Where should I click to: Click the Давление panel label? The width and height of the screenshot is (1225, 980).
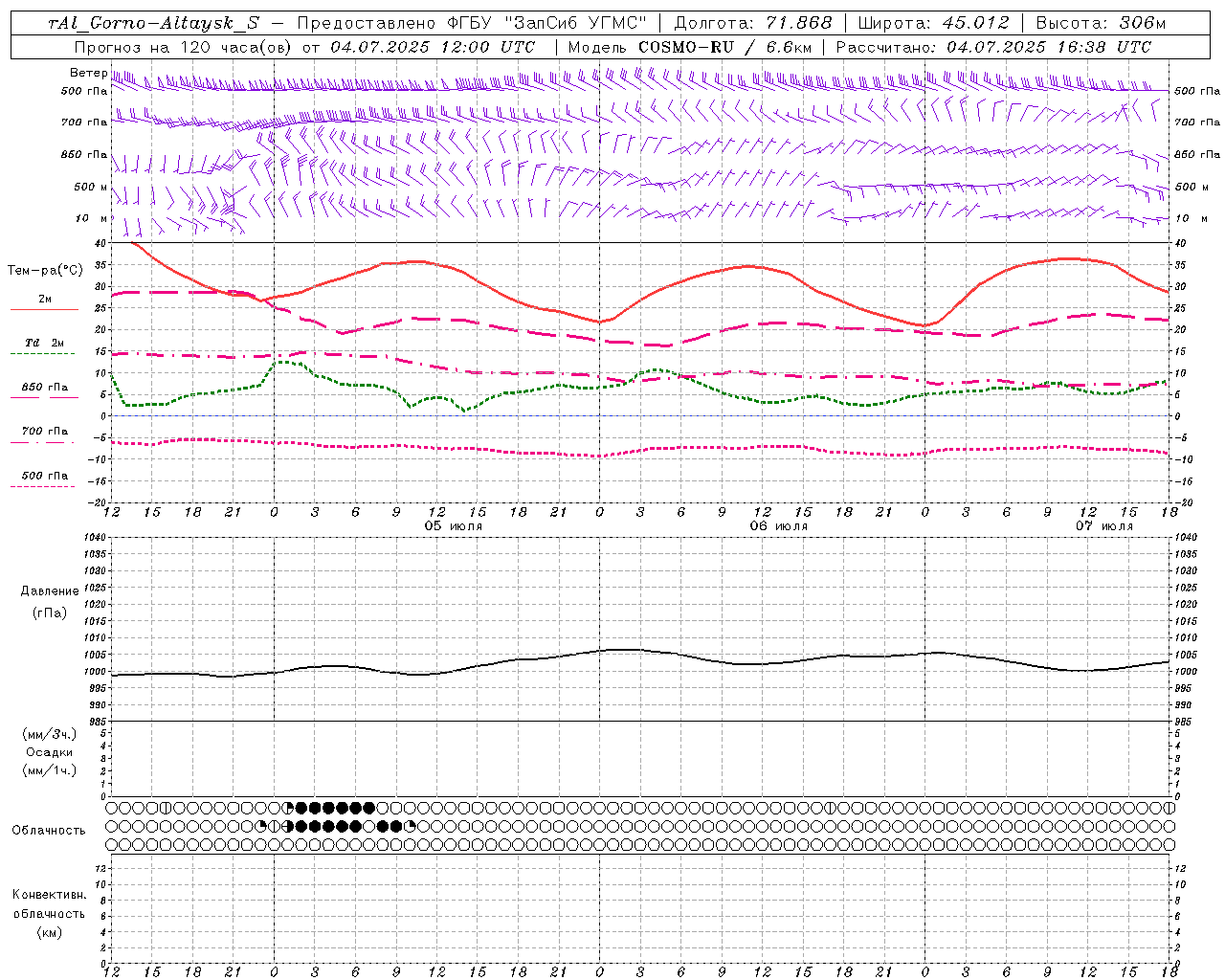pyautogui.click(x=50, y=591)
